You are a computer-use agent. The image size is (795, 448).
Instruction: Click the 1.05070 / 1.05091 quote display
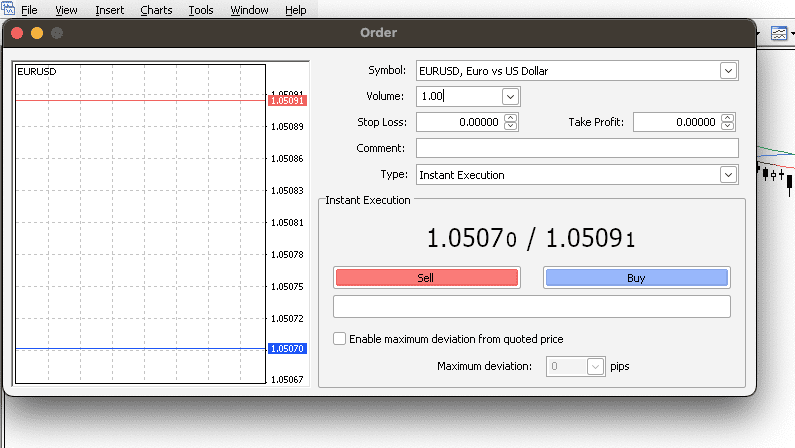coord(531,238)
